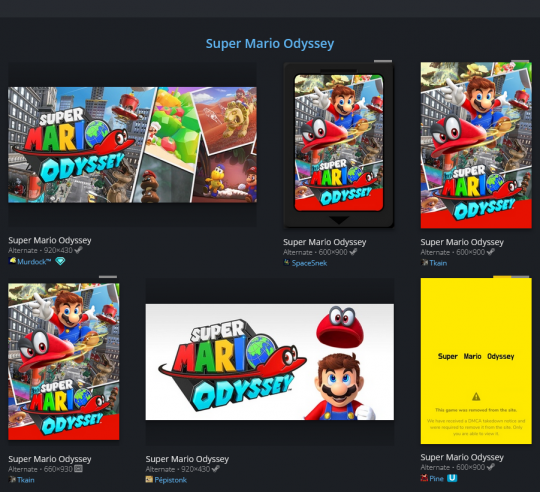The height and width of the screenshot is (492, 540).
Task: Click Pépistonk's avatar icon
Action: [x=149, y=479]
